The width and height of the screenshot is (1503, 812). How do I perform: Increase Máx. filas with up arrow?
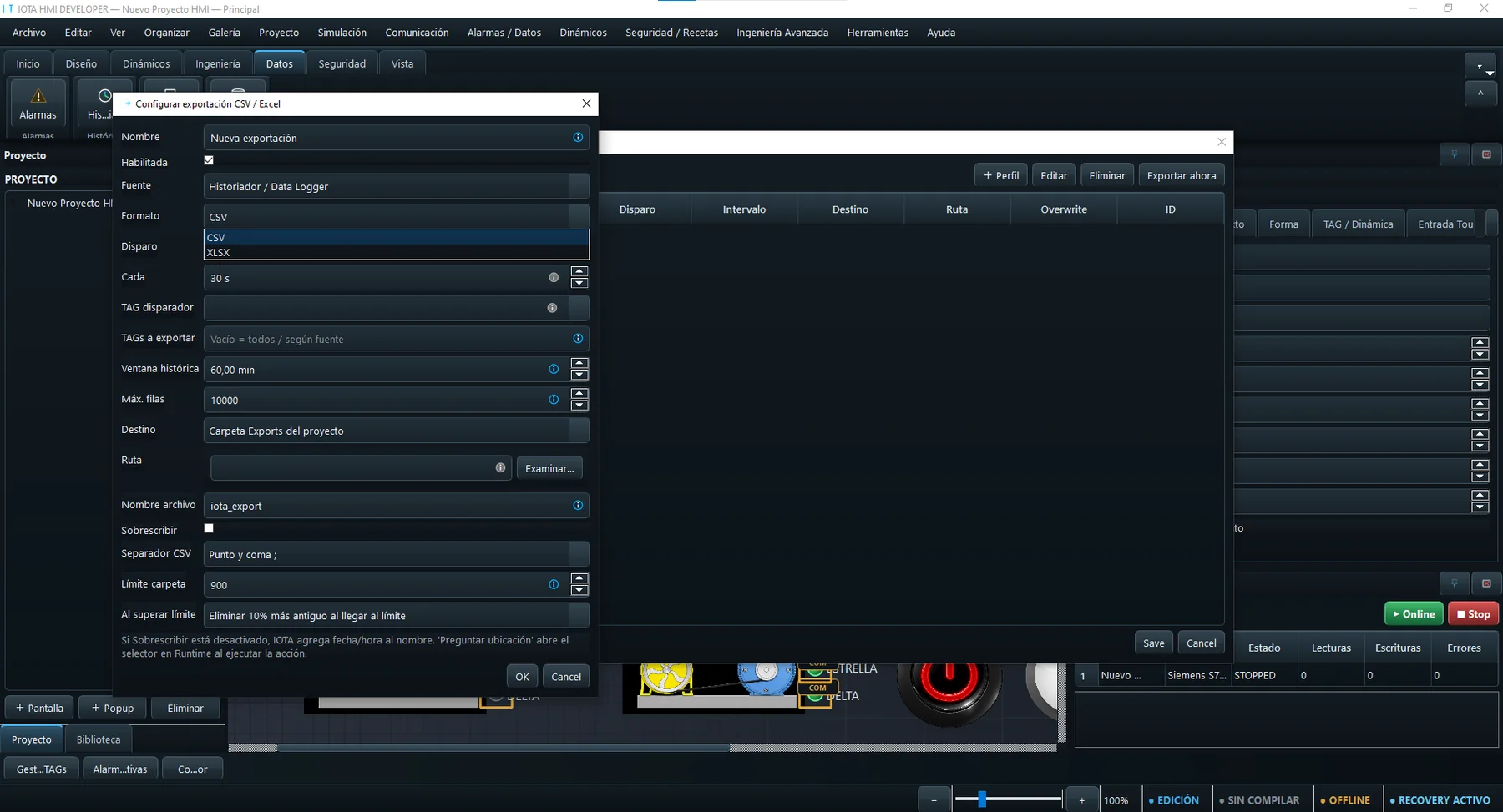point(579,394)
